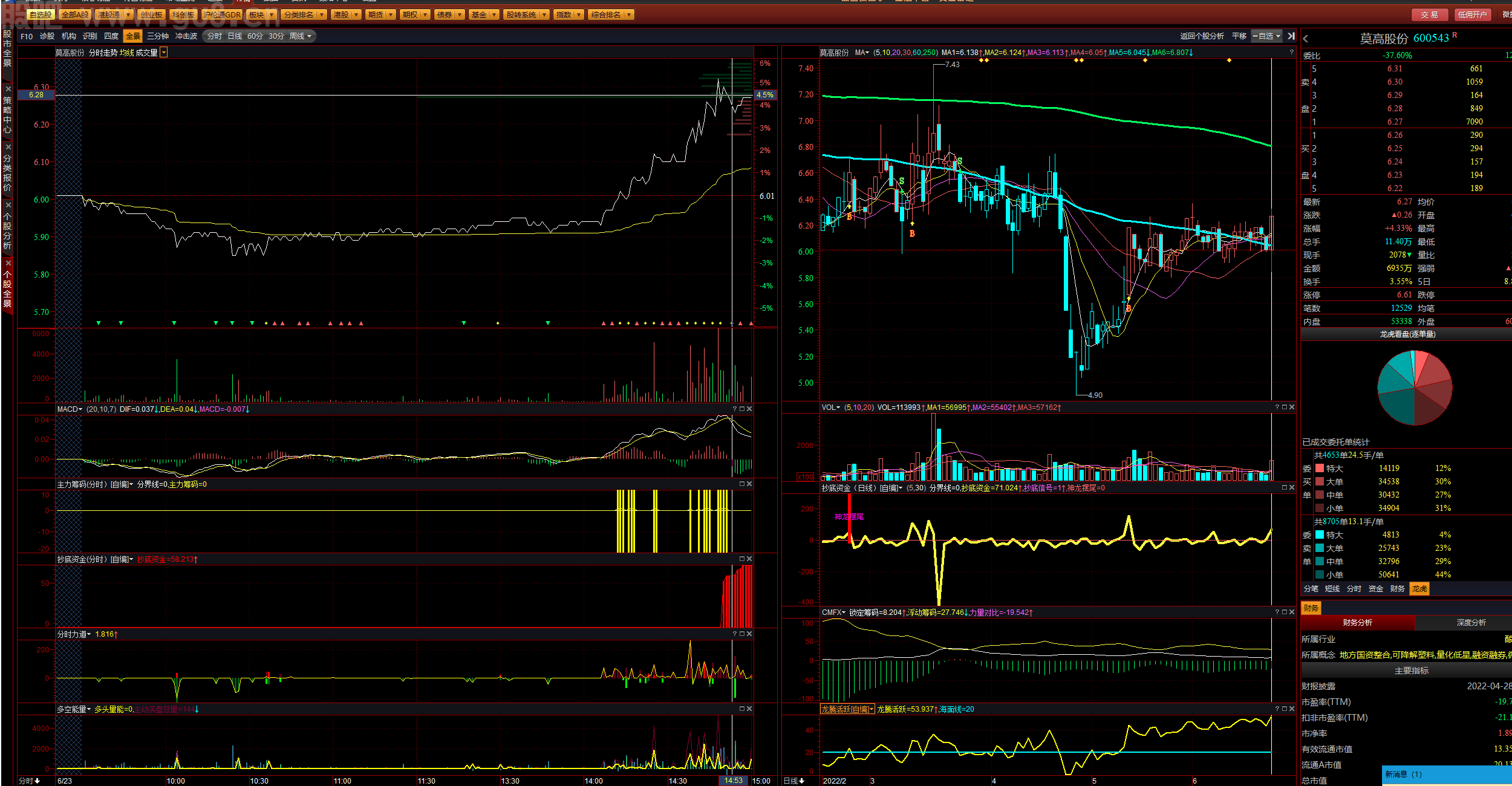Screen dimensions: 1512x786
Task: Click the 14:53 time marker on the time axis
Action: [733, 781]
